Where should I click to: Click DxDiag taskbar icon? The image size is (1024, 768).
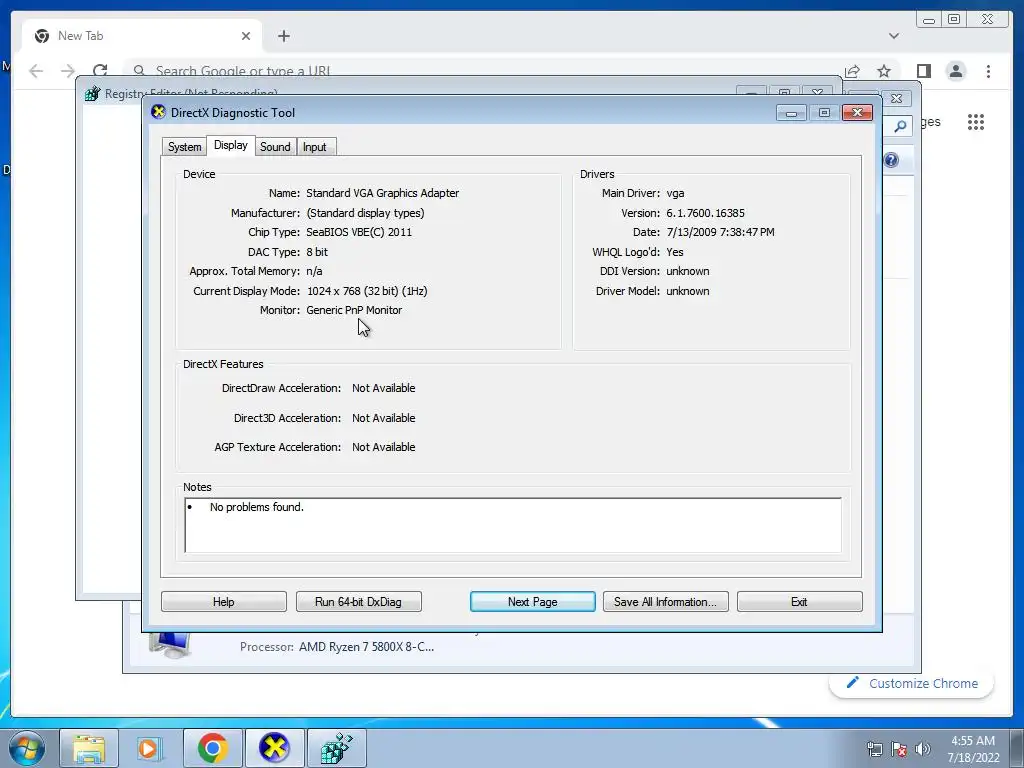pos(274,748)
